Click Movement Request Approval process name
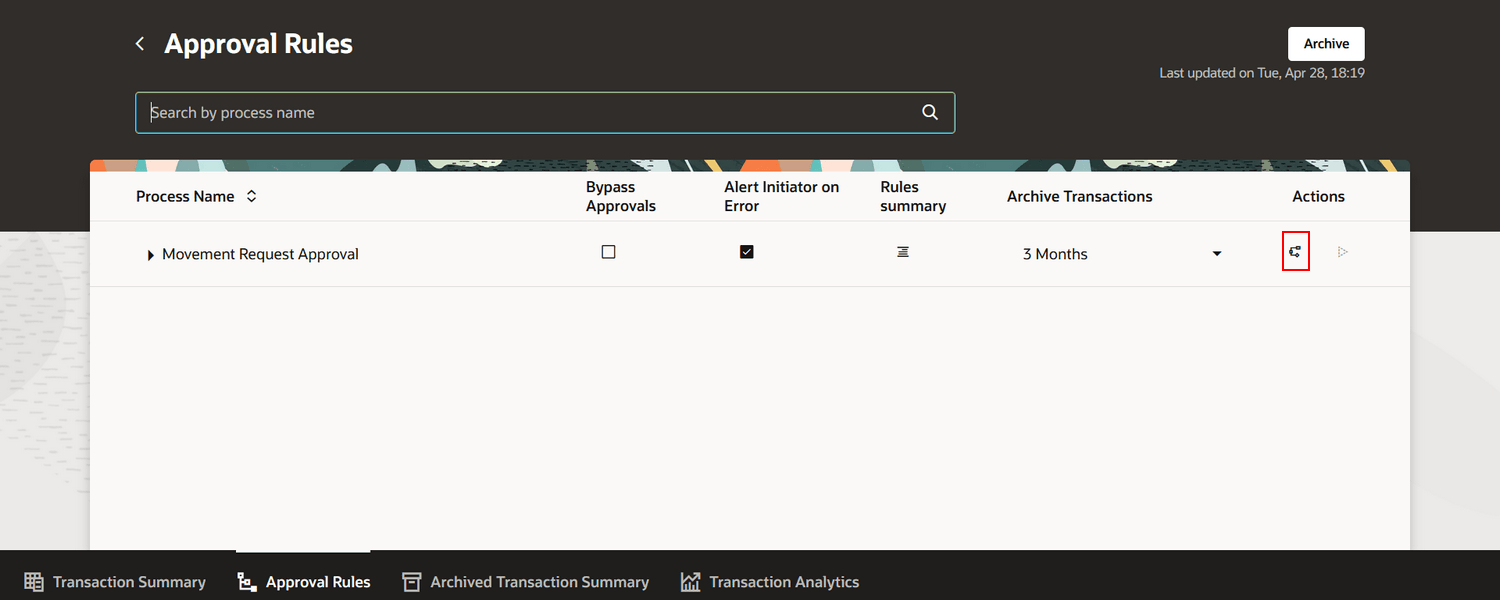 (260, 254)
